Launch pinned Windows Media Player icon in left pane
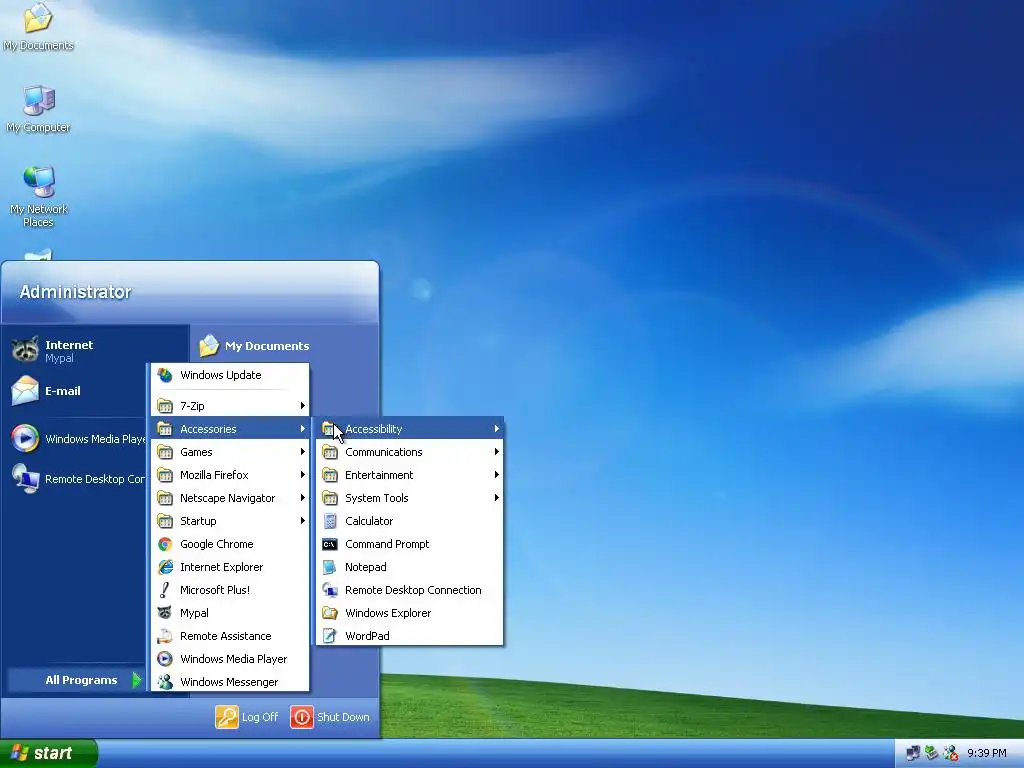This screenshot has height=768, width=1024. tap(25, 438)
